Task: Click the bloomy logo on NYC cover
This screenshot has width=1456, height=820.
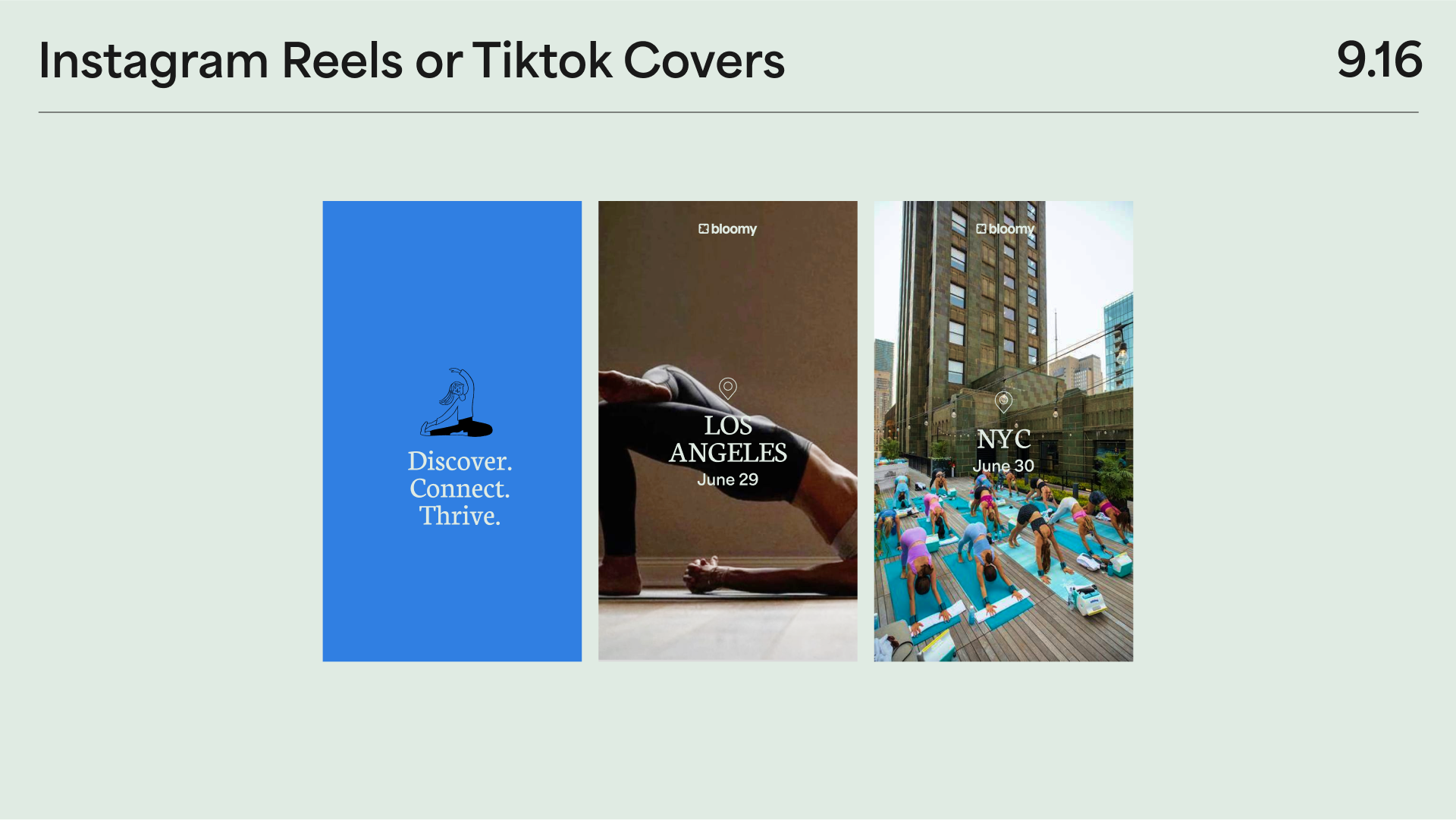Action: [x=1005, y=229]
